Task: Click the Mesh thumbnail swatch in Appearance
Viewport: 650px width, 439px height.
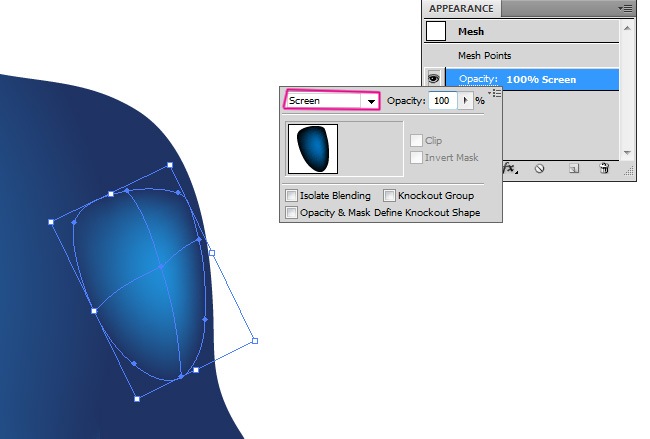Action: coord(435,31)
